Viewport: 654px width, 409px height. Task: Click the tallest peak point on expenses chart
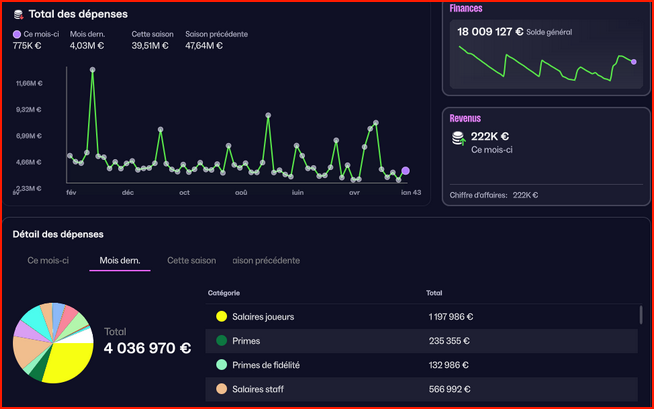93,70
